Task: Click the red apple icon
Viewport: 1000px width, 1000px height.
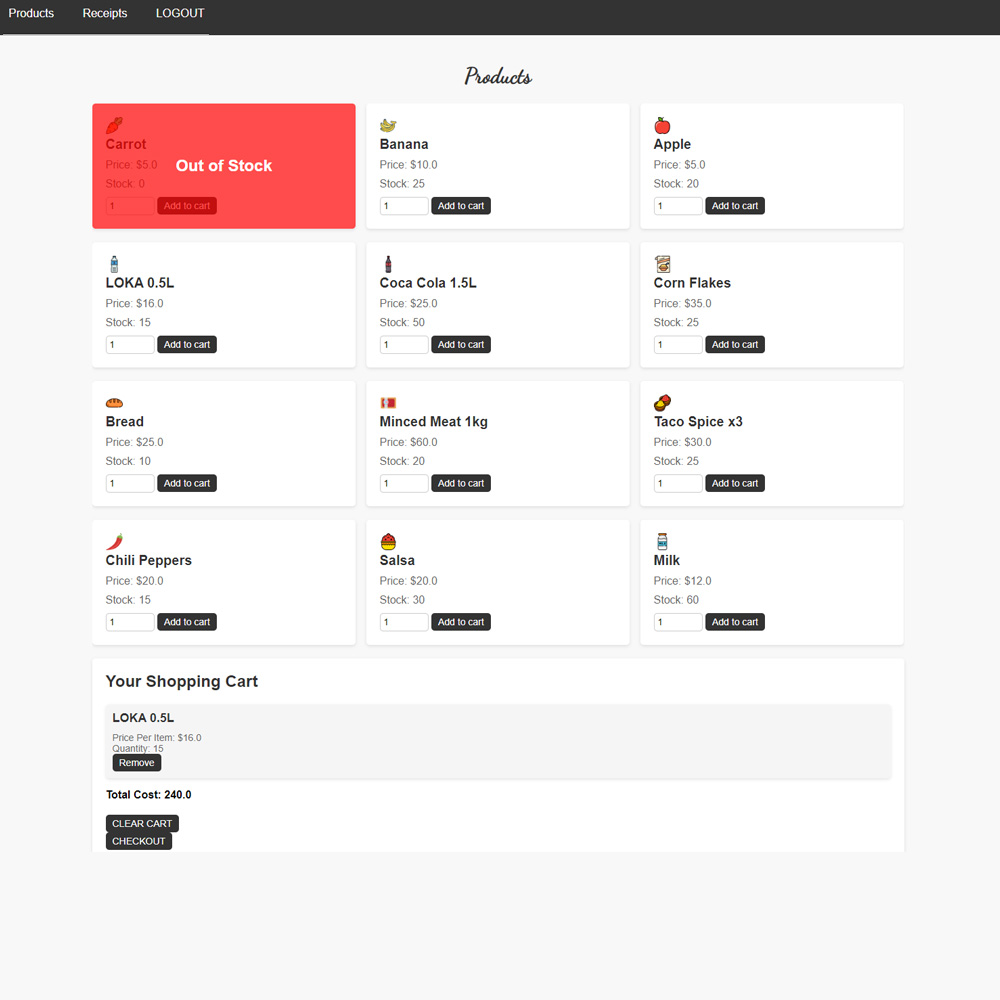Action: (x=662, y=125)
